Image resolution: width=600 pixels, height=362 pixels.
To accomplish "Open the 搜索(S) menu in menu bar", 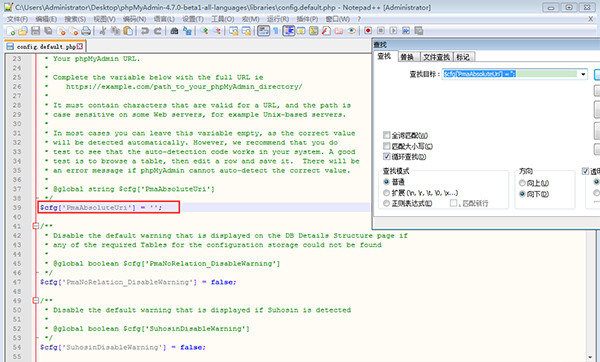I will (75, 19).
